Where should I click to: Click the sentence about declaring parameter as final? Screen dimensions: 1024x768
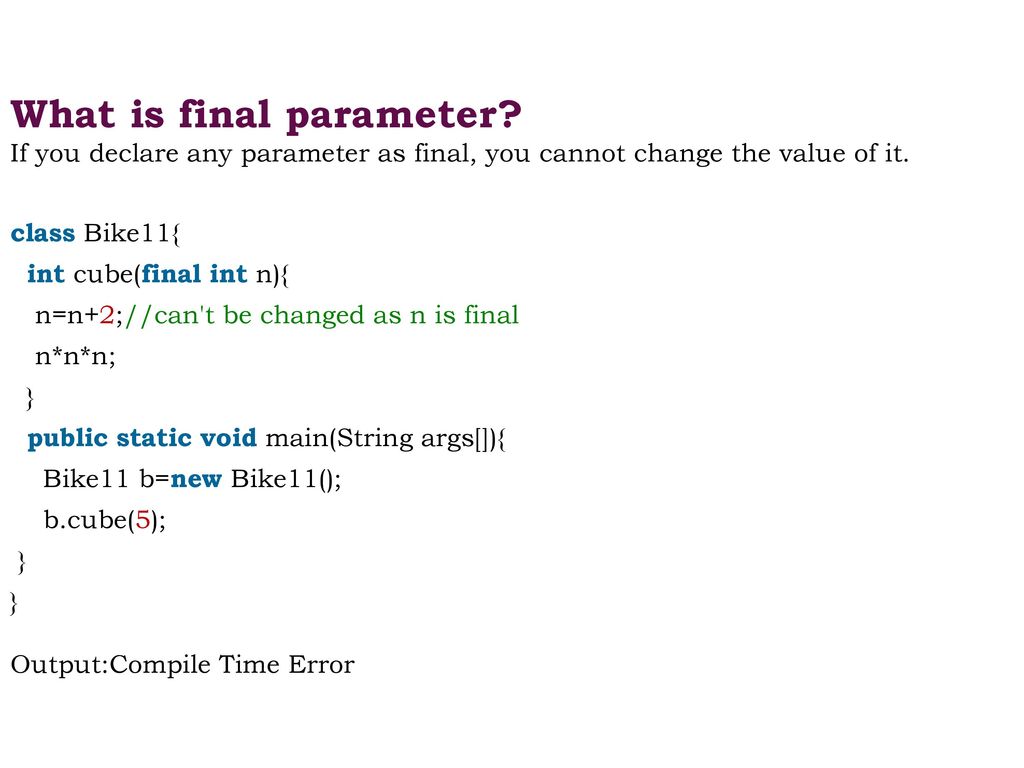[x=459, y=154]
